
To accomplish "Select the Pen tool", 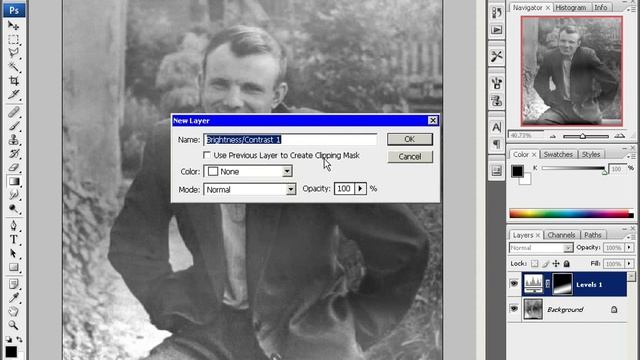I will (x=13, y=226).
